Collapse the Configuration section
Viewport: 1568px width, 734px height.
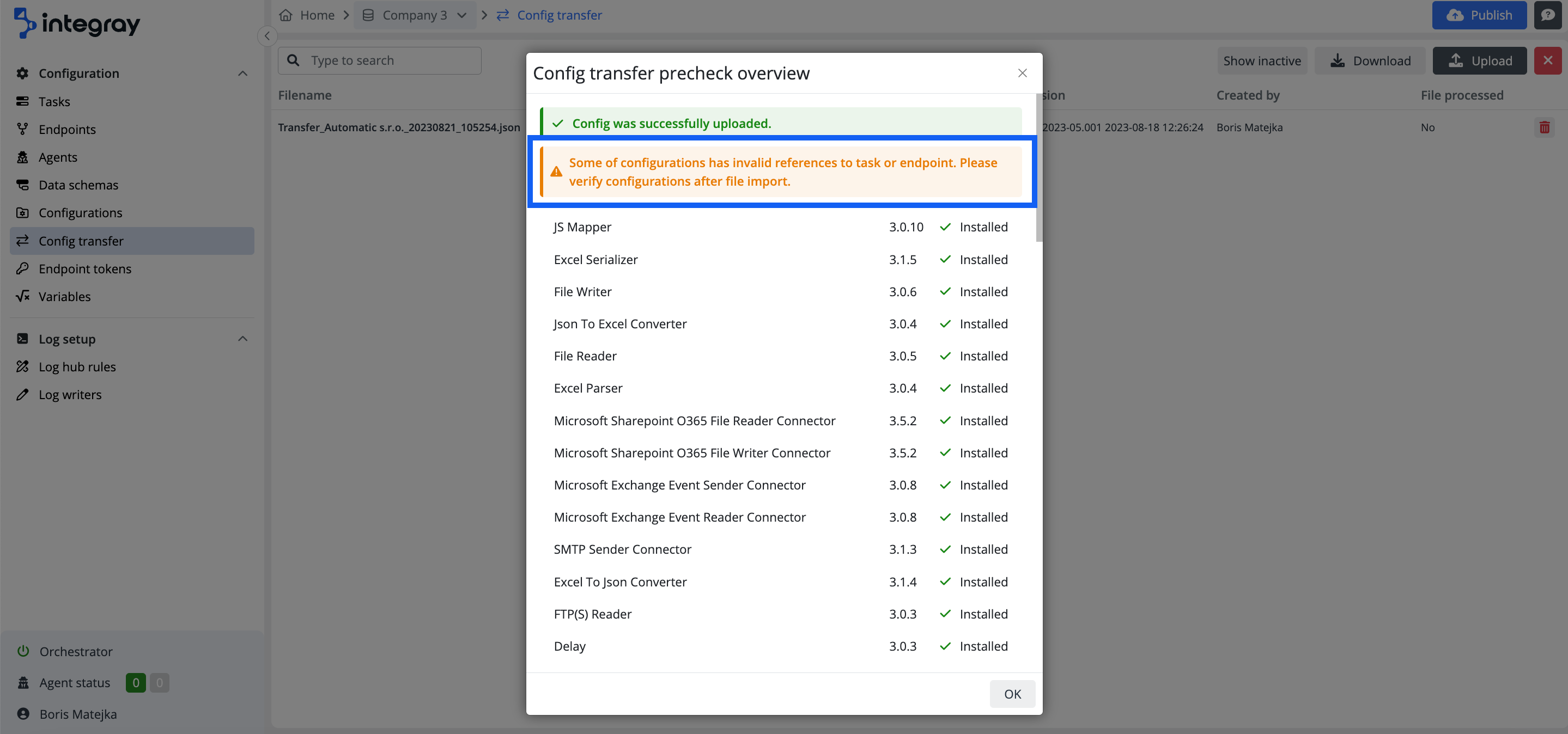(x=242, y=73)
